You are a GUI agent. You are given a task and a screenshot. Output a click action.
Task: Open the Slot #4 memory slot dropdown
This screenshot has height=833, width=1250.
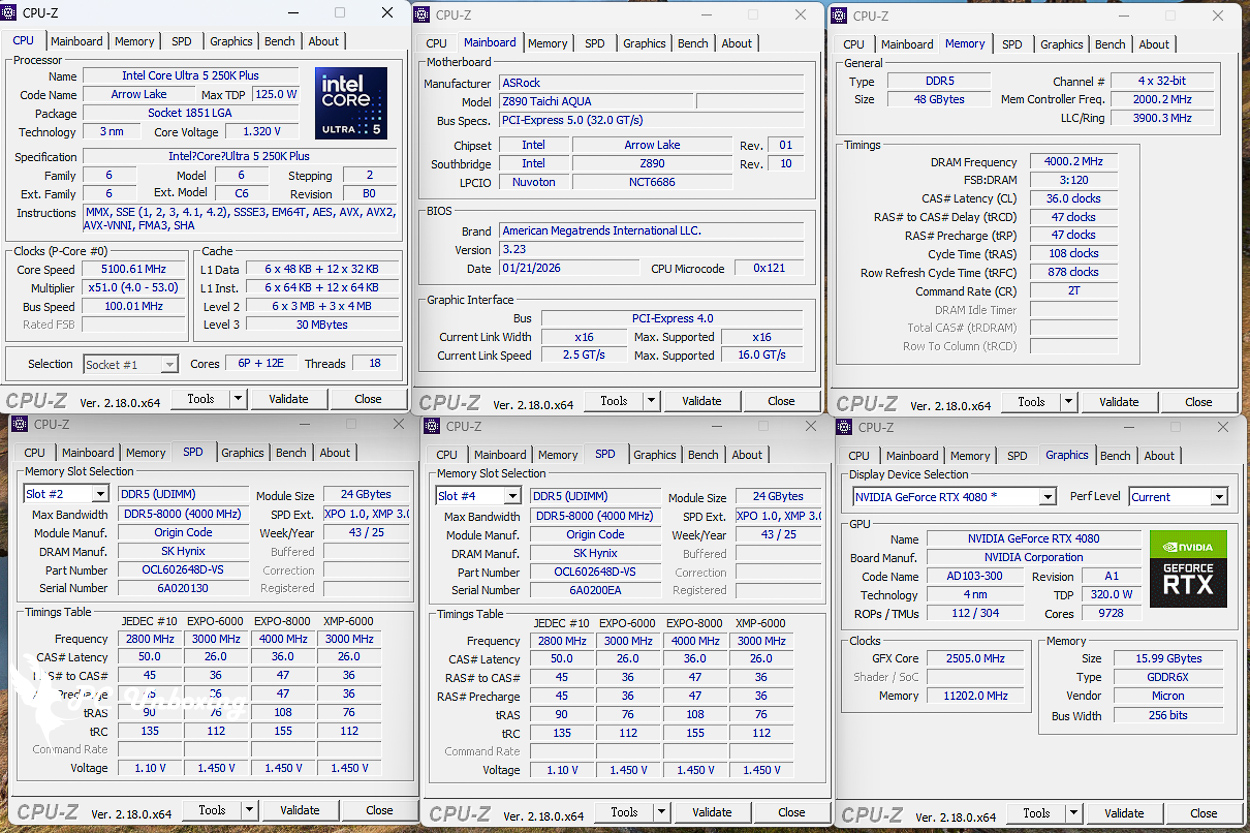coord(511,496)
